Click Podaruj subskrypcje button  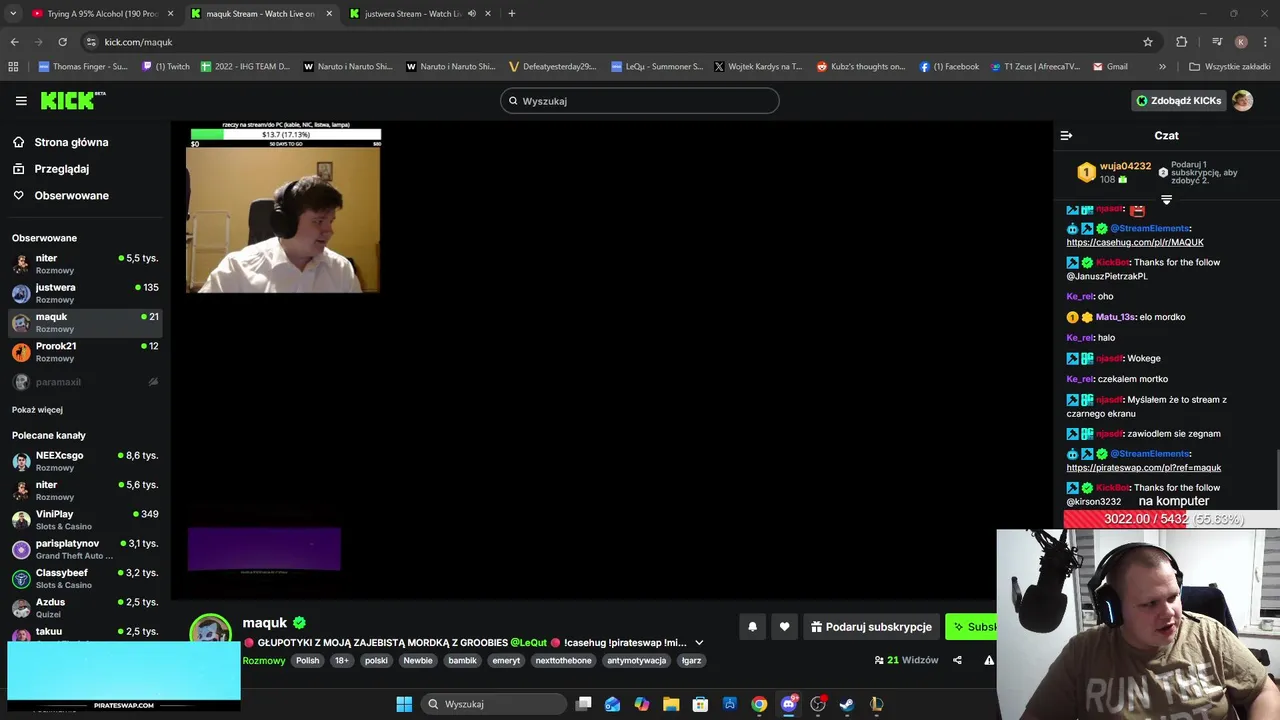(871, 627)
